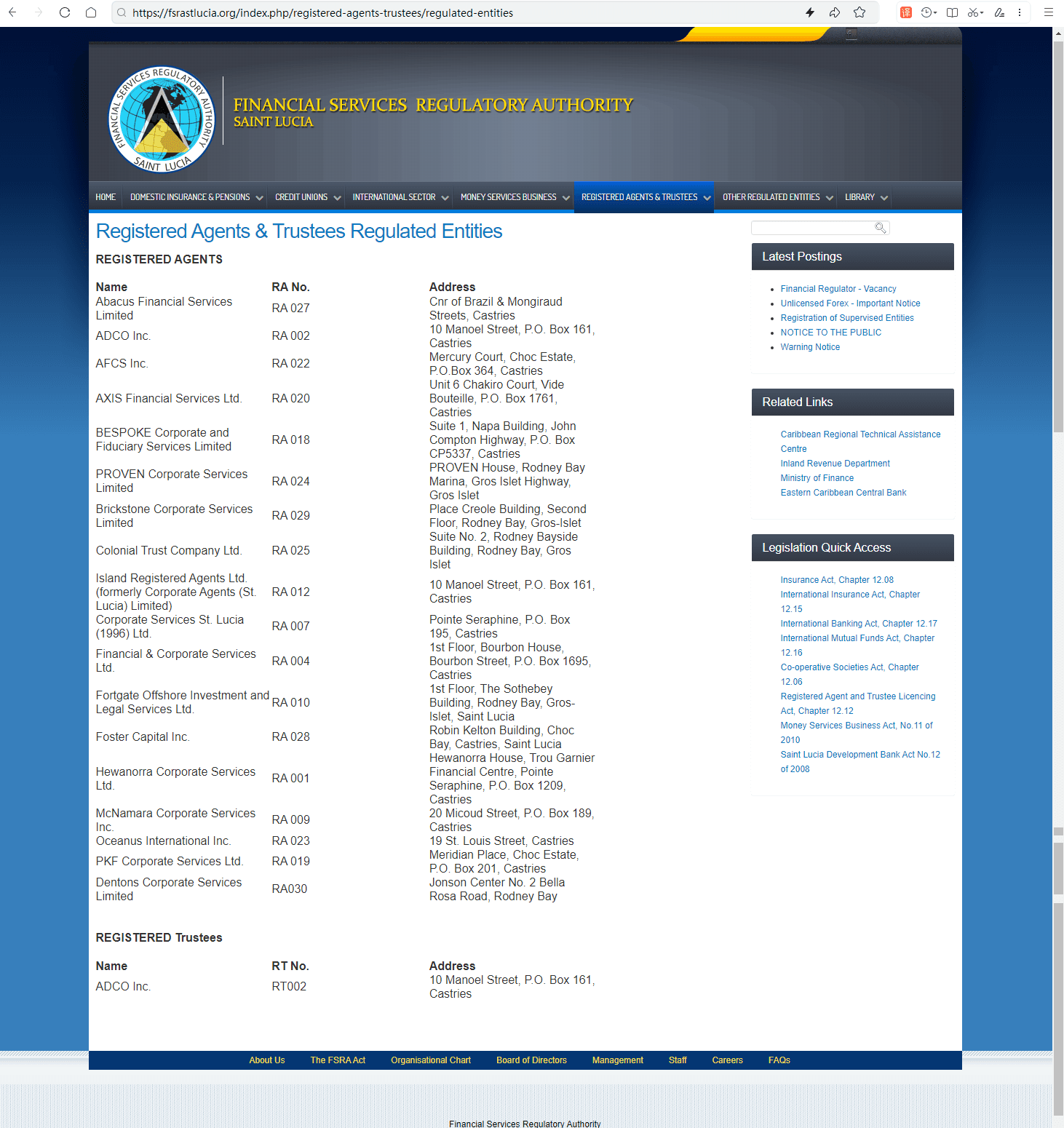This screenshot has height=1128, width=1064.
Task: Expand the Credit Unions dropdown chevron
Action: pos(337,198)
